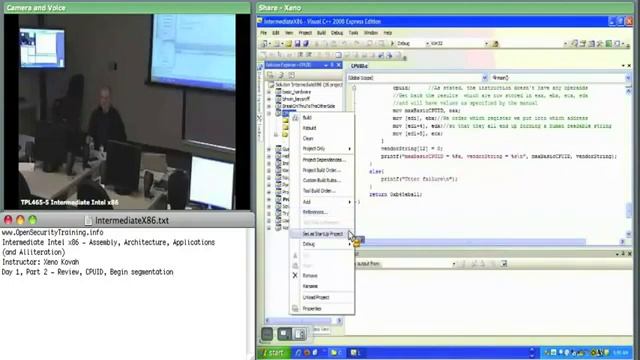Click the Remove X icon in context menu
640x360 pixels.
tap(295, 276)
